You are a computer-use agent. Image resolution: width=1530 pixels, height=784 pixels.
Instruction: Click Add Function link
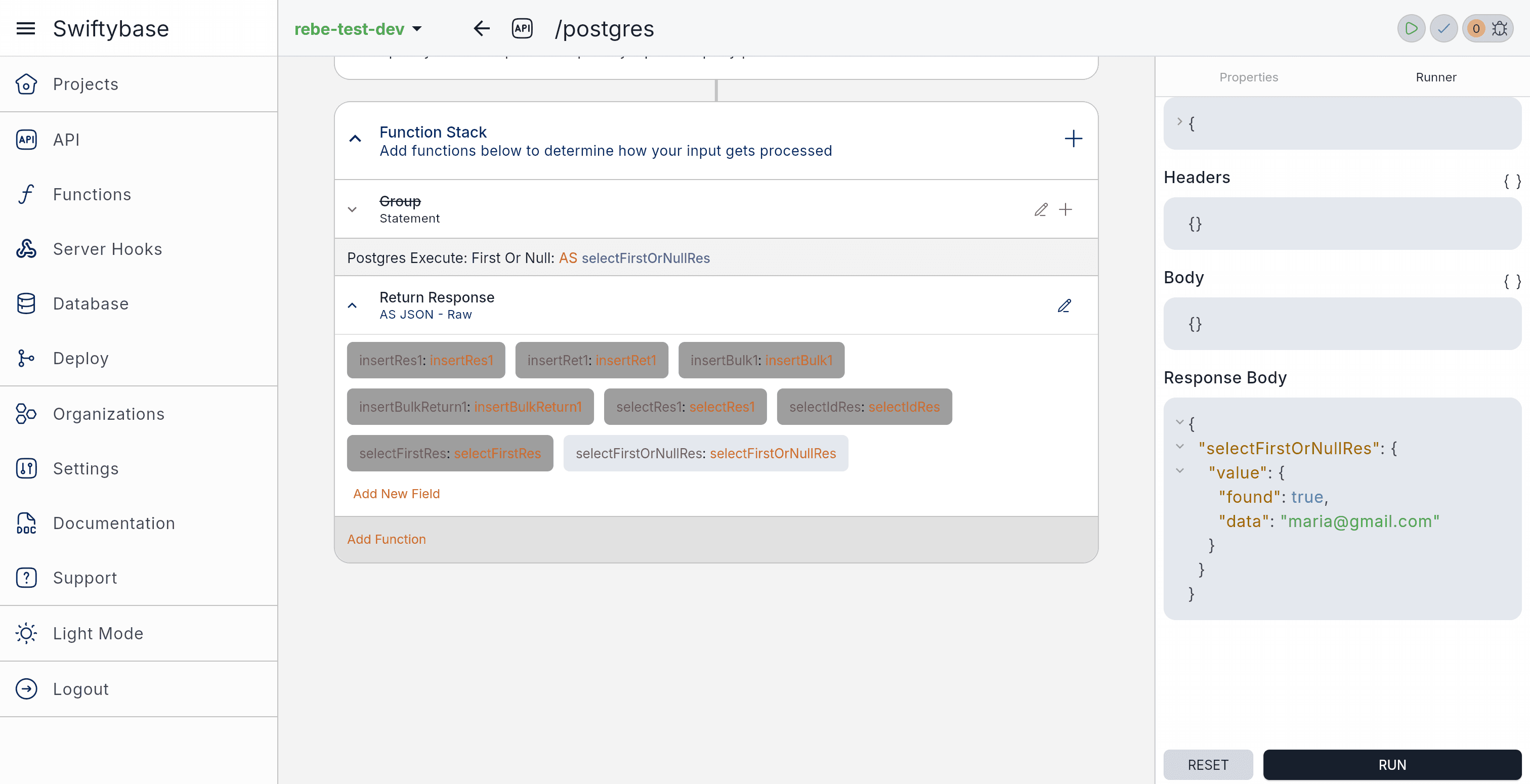pyautogui.click(x=386, y=539)
